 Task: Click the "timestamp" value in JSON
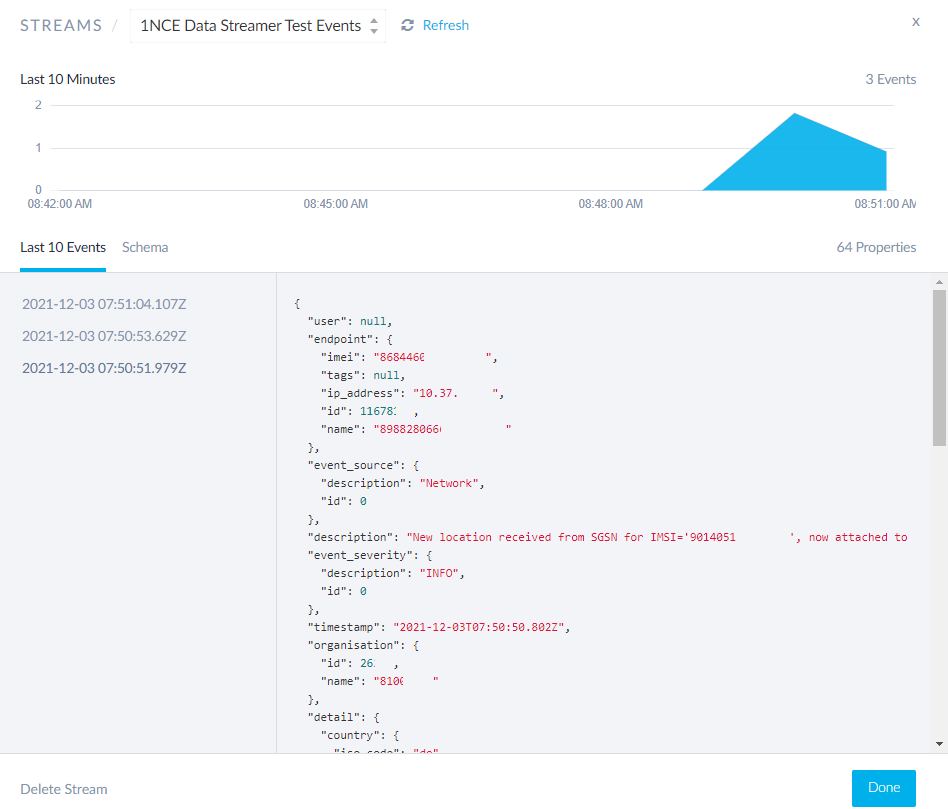481,627
